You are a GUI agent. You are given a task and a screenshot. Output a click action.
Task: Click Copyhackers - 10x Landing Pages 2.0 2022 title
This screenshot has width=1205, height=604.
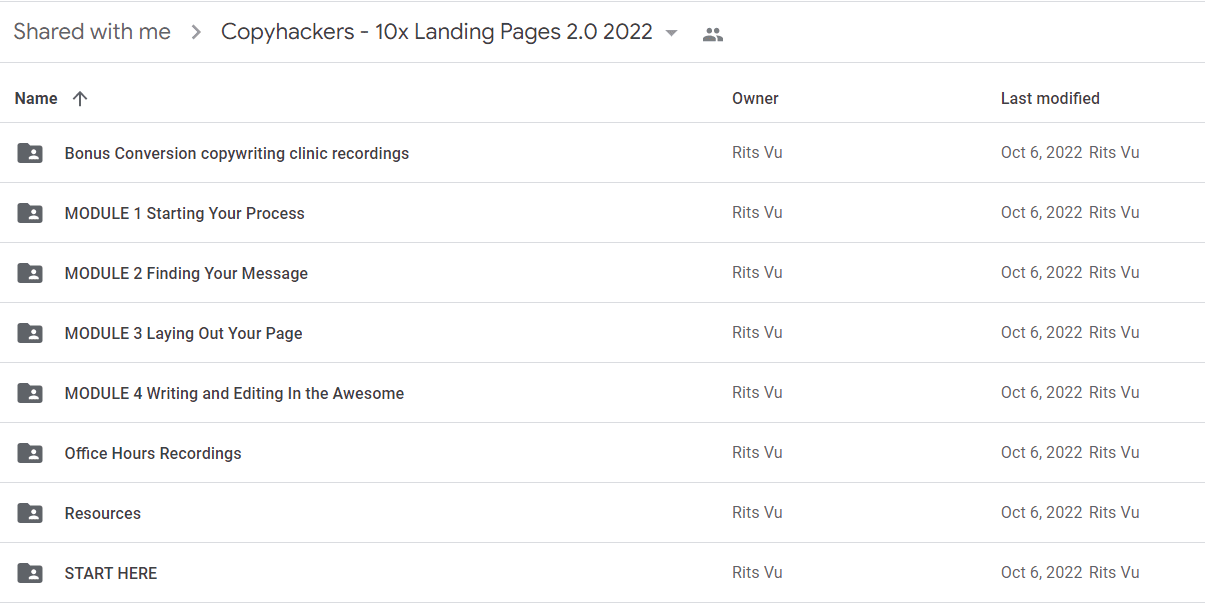(x=437, y=32)
